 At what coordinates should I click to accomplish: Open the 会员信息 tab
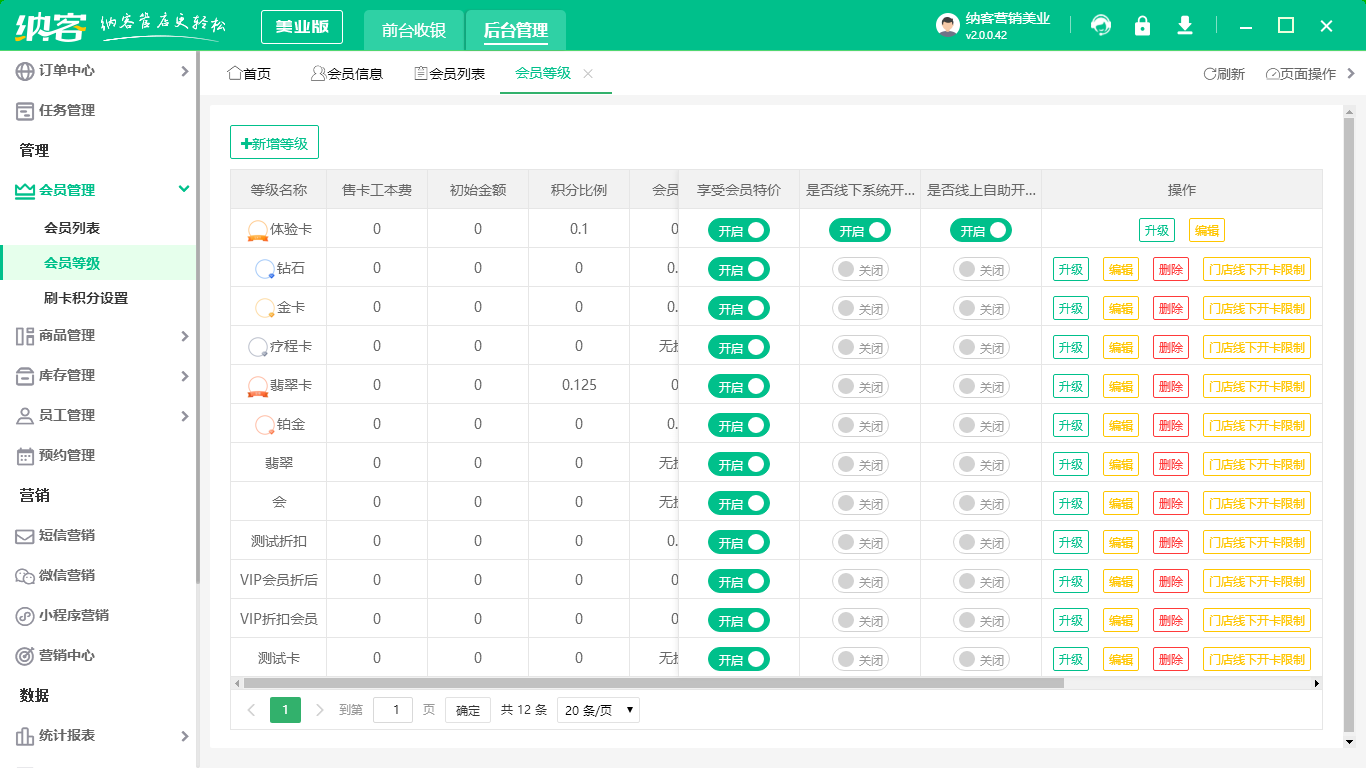pyautogui.click(x=347, y=72)
